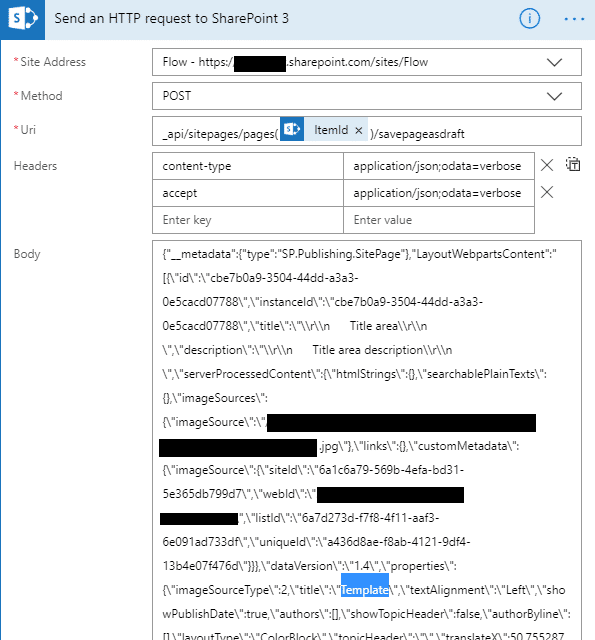Click the POST method value

point(177,96)
